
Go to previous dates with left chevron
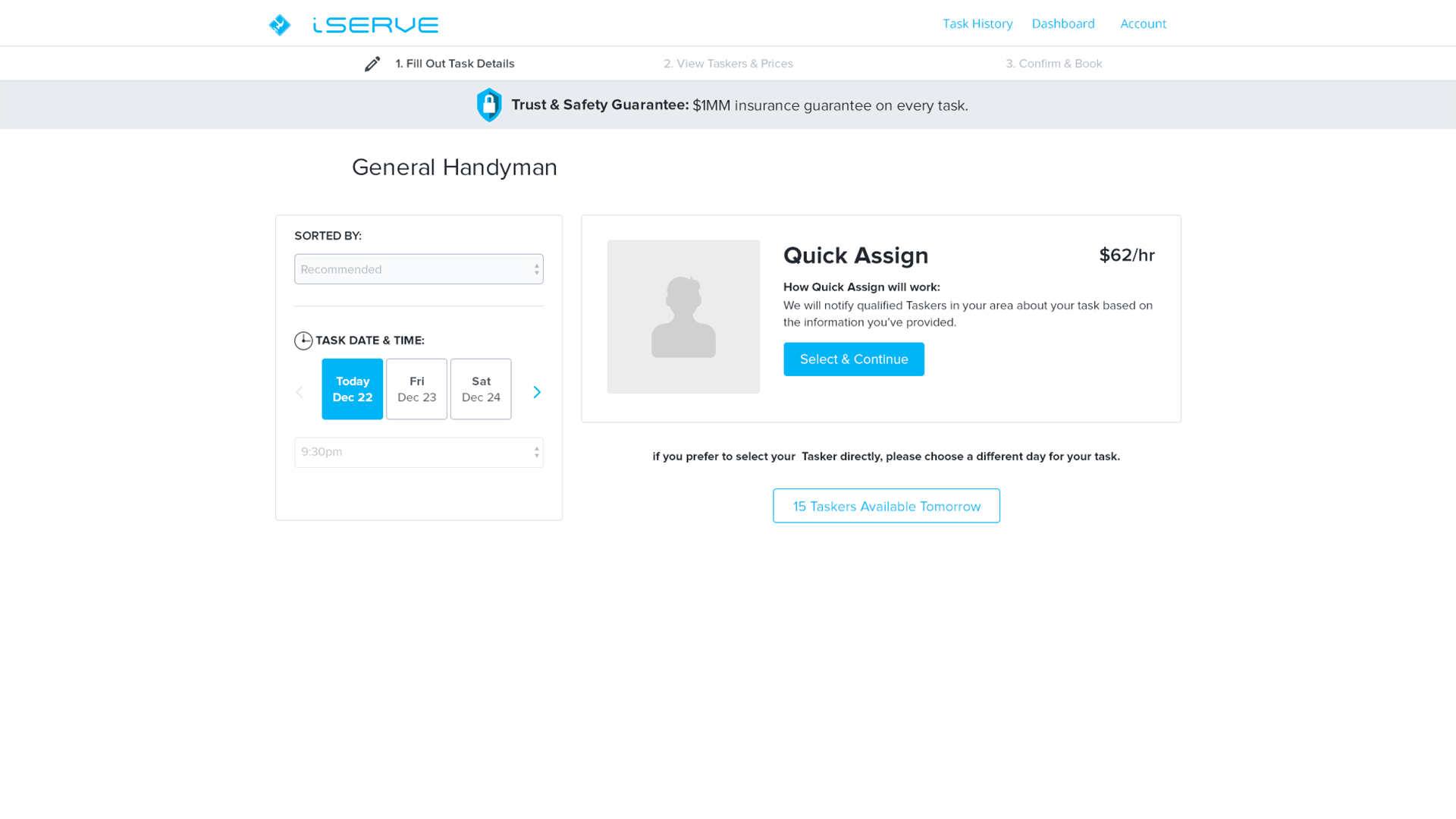point(300,392)
